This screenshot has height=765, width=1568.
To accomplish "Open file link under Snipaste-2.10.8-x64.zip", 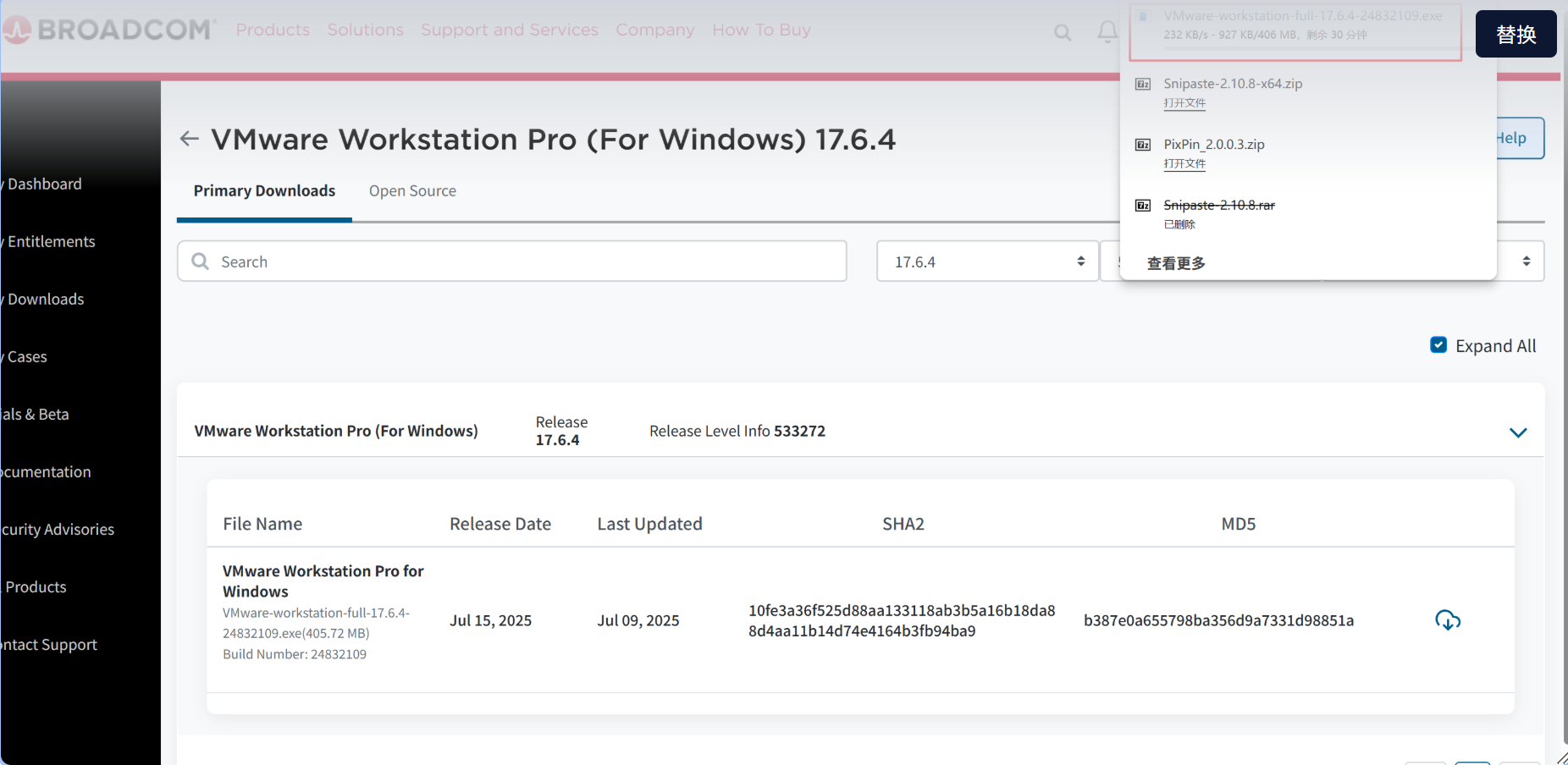I will [1184, 103].
